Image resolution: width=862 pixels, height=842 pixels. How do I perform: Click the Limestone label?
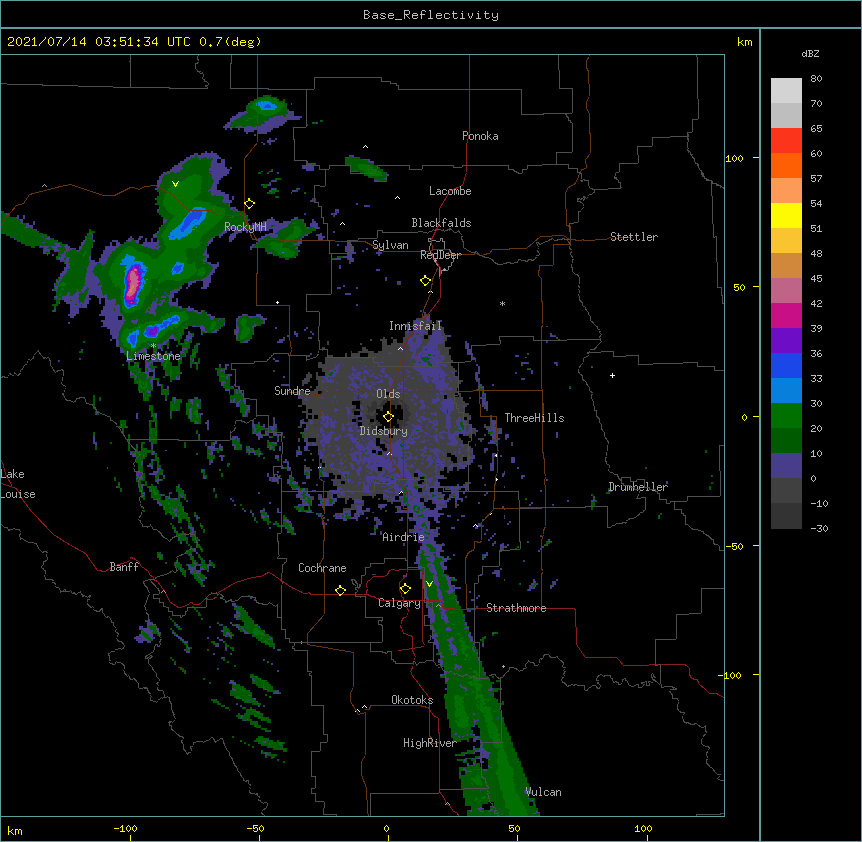click(x=153, y=356)
